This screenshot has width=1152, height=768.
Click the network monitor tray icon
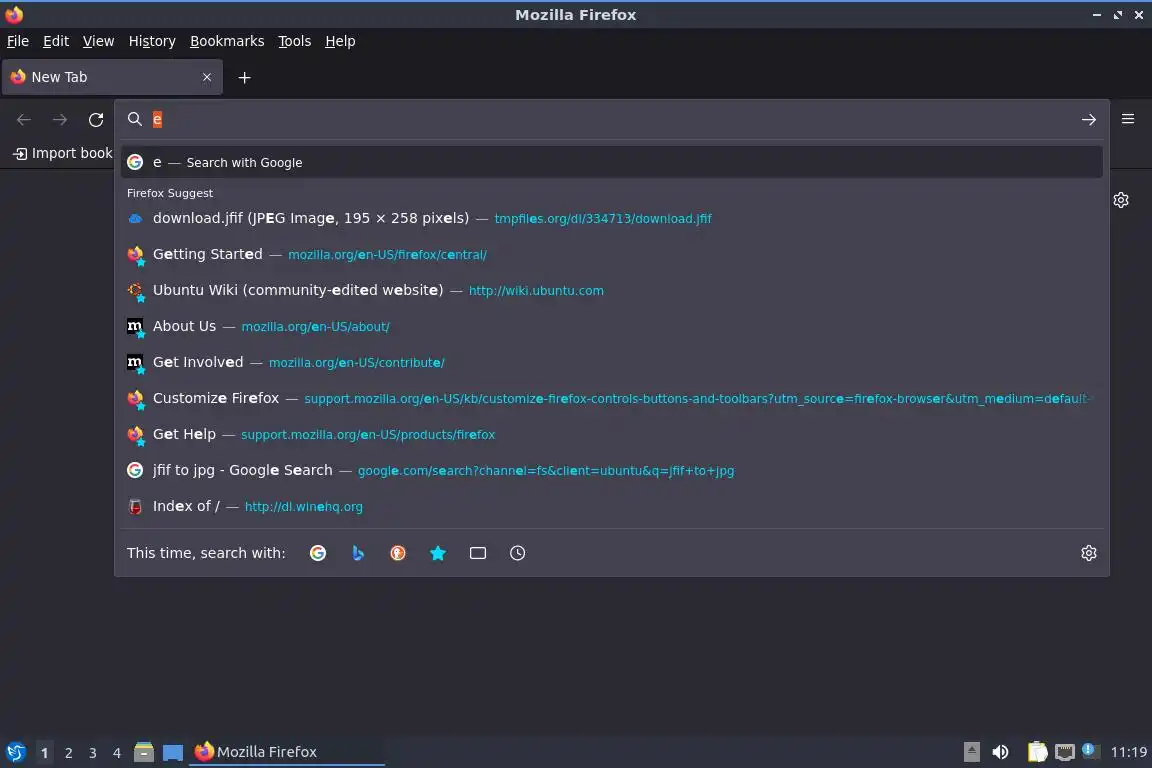(1065, 752)
